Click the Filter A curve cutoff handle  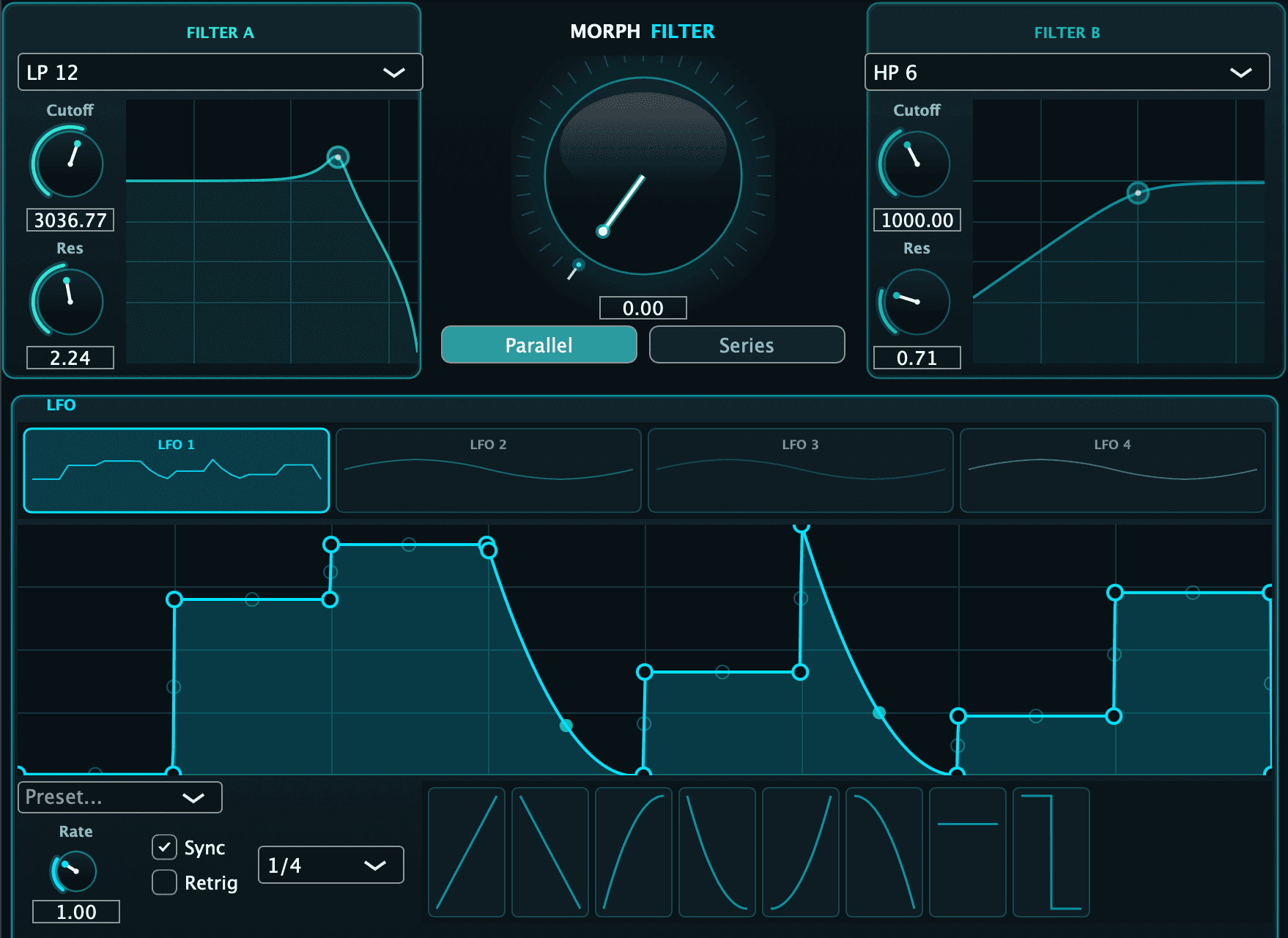(x=338, y=158)
